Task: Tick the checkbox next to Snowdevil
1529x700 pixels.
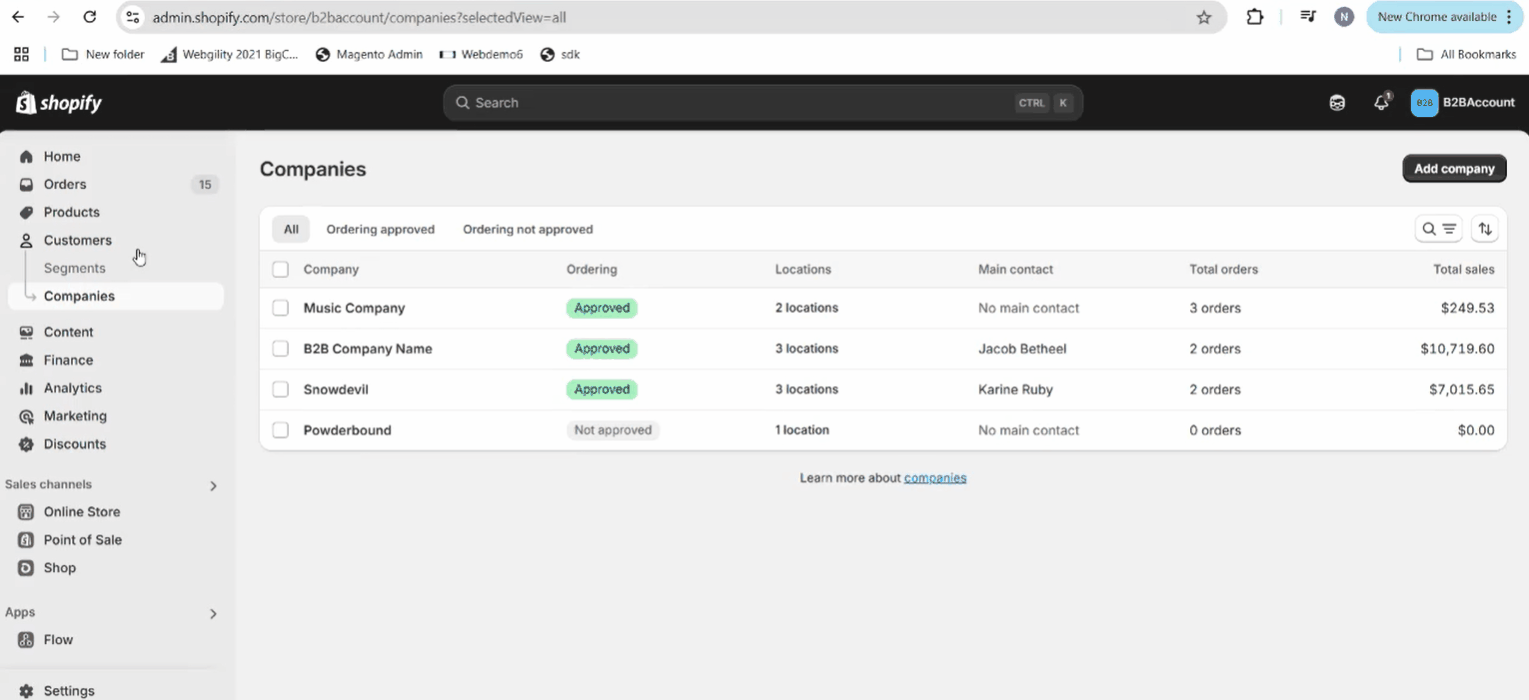Action: (281, 389)
